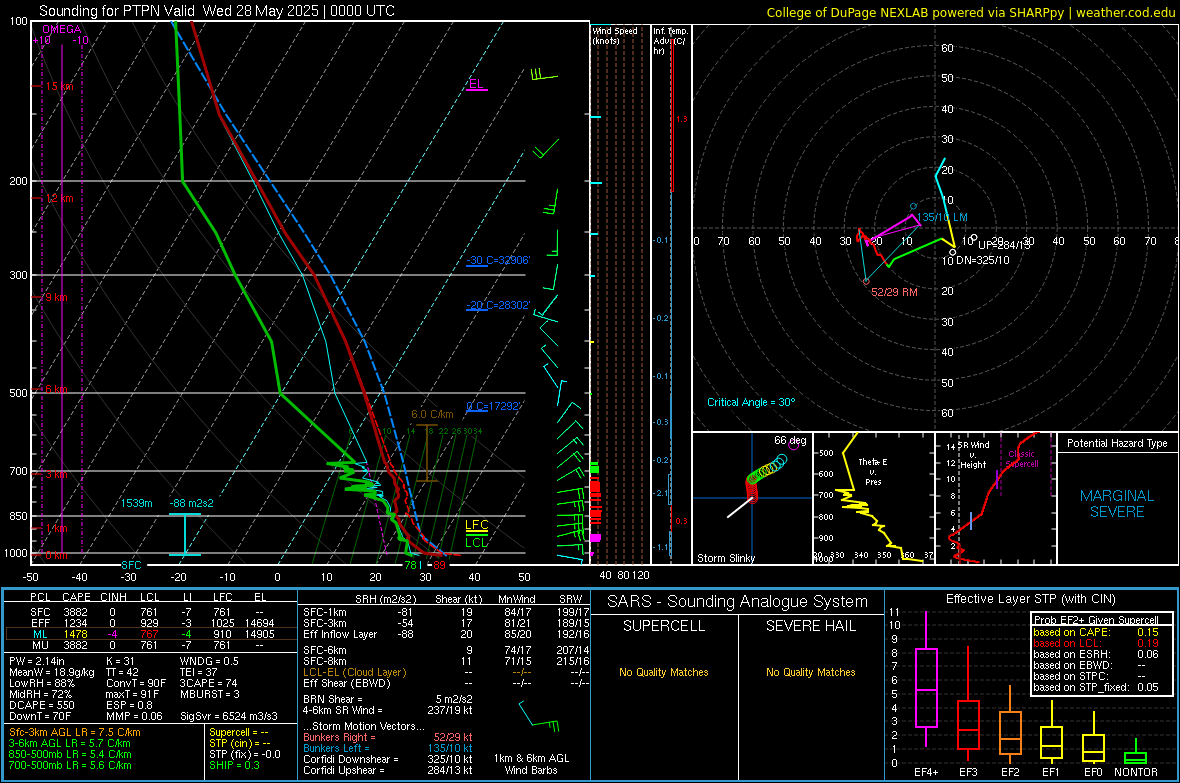Select the '-20 C=28302'' height label
Viewport: 1180px width, 783px height.
click(498, 305)
